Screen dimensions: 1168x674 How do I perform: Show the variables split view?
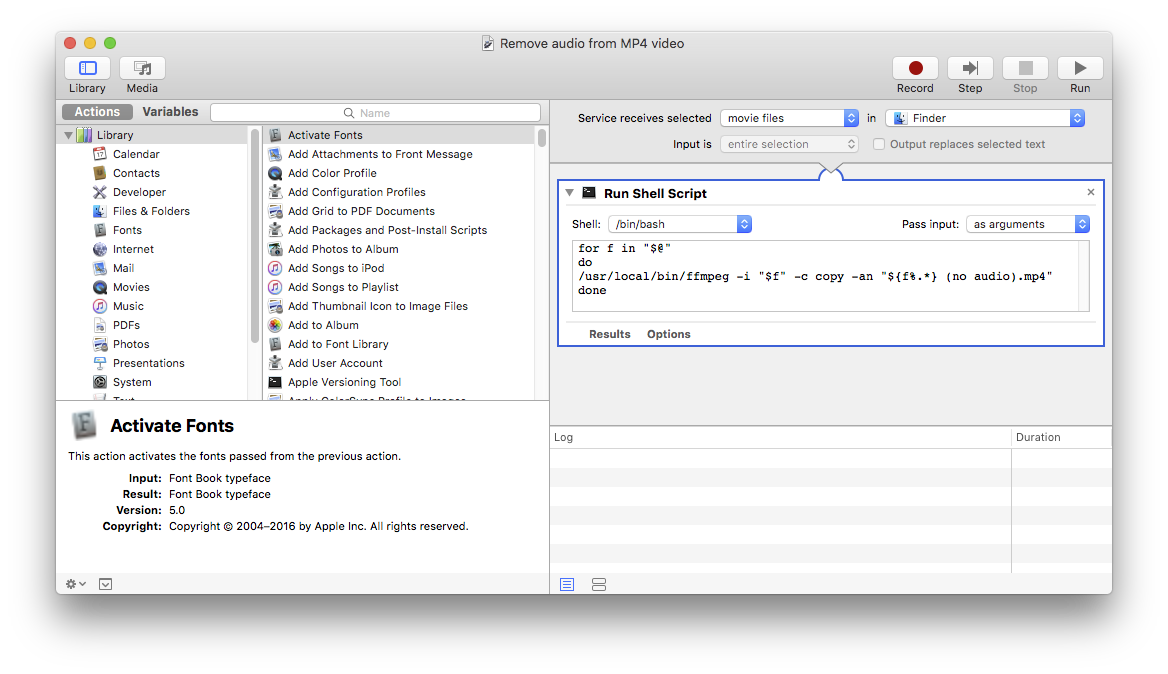[599, 585]
